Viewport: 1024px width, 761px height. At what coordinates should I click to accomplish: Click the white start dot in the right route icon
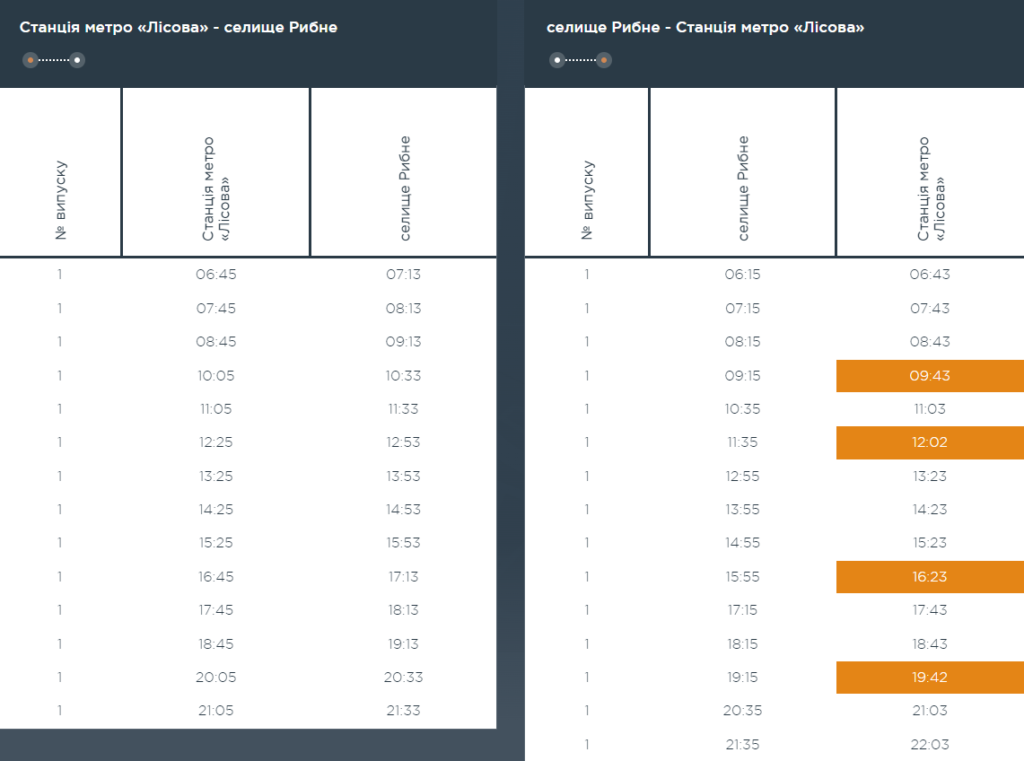coord(557,60)
